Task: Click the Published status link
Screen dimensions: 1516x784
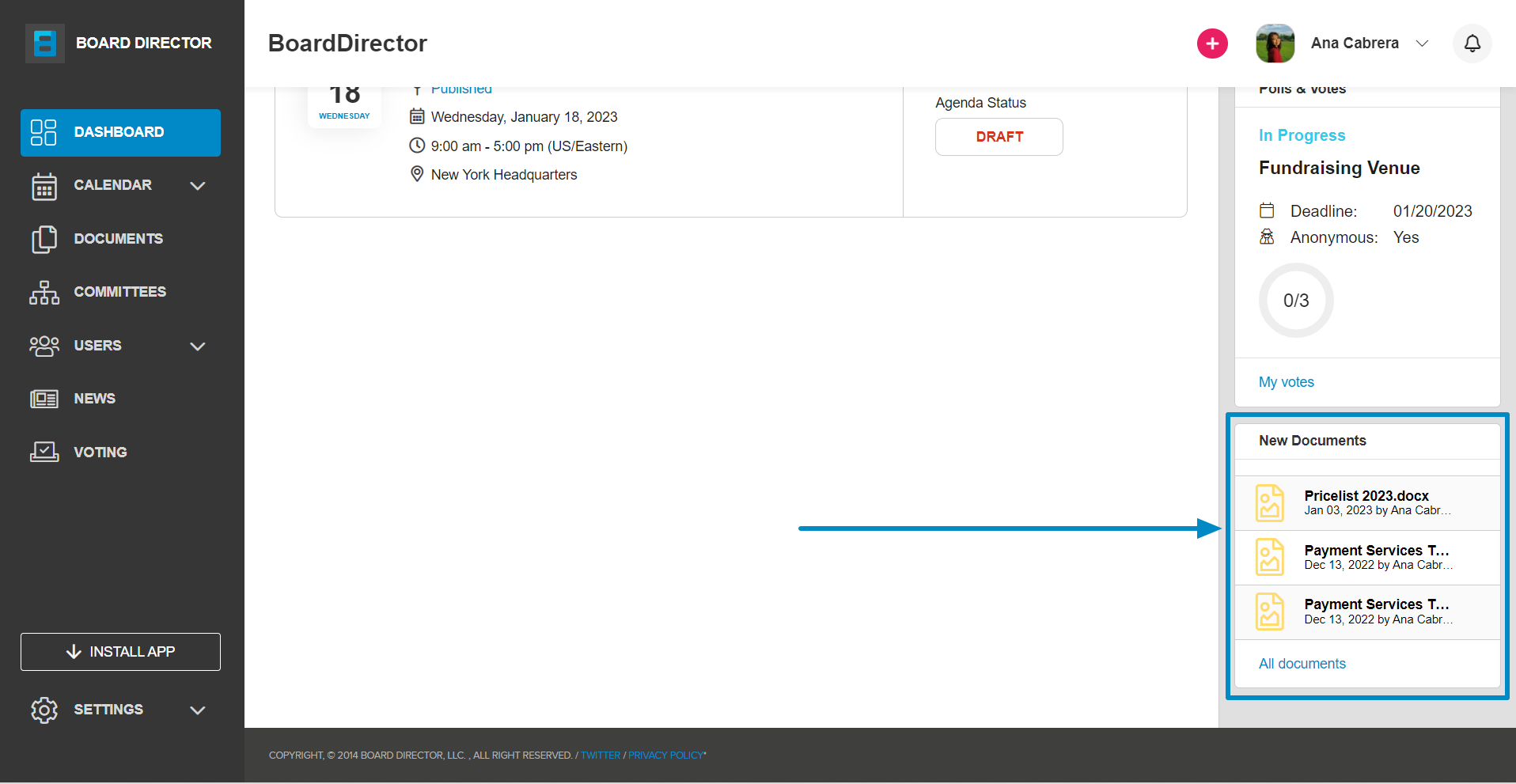Action: tap(461, 89)
